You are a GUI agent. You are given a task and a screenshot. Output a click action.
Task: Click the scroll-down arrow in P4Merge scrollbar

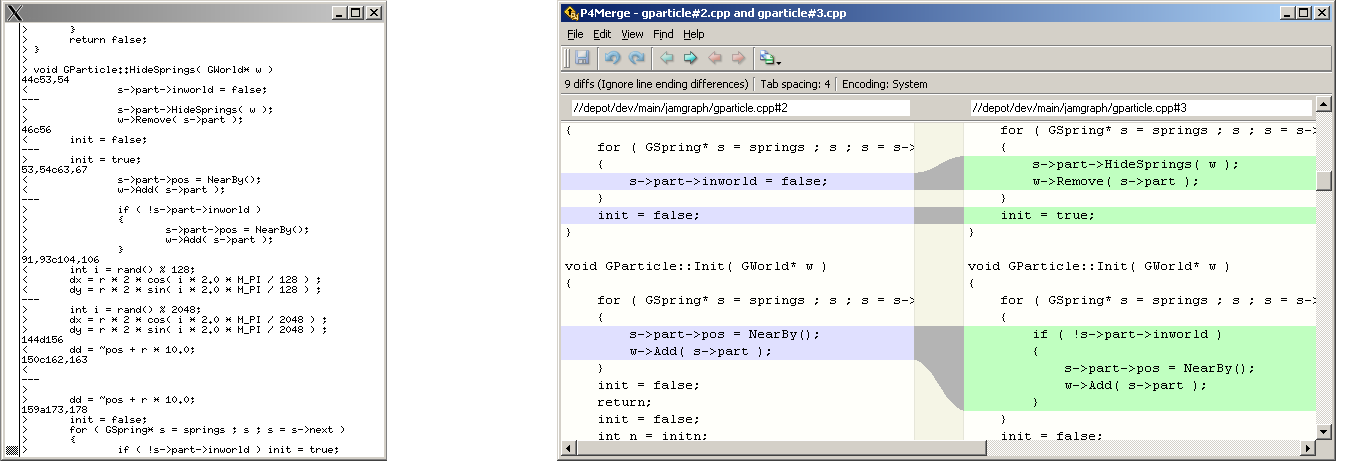click(x=1324, y=431)
